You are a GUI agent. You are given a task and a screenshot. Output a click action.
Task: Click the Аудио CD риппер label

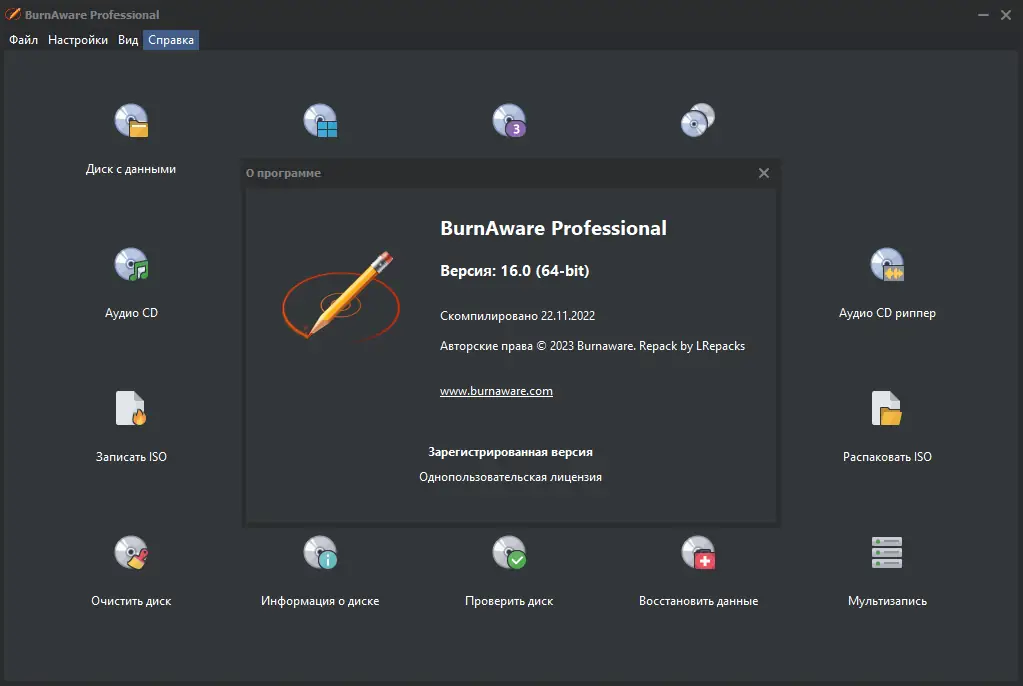pos(887,313)
